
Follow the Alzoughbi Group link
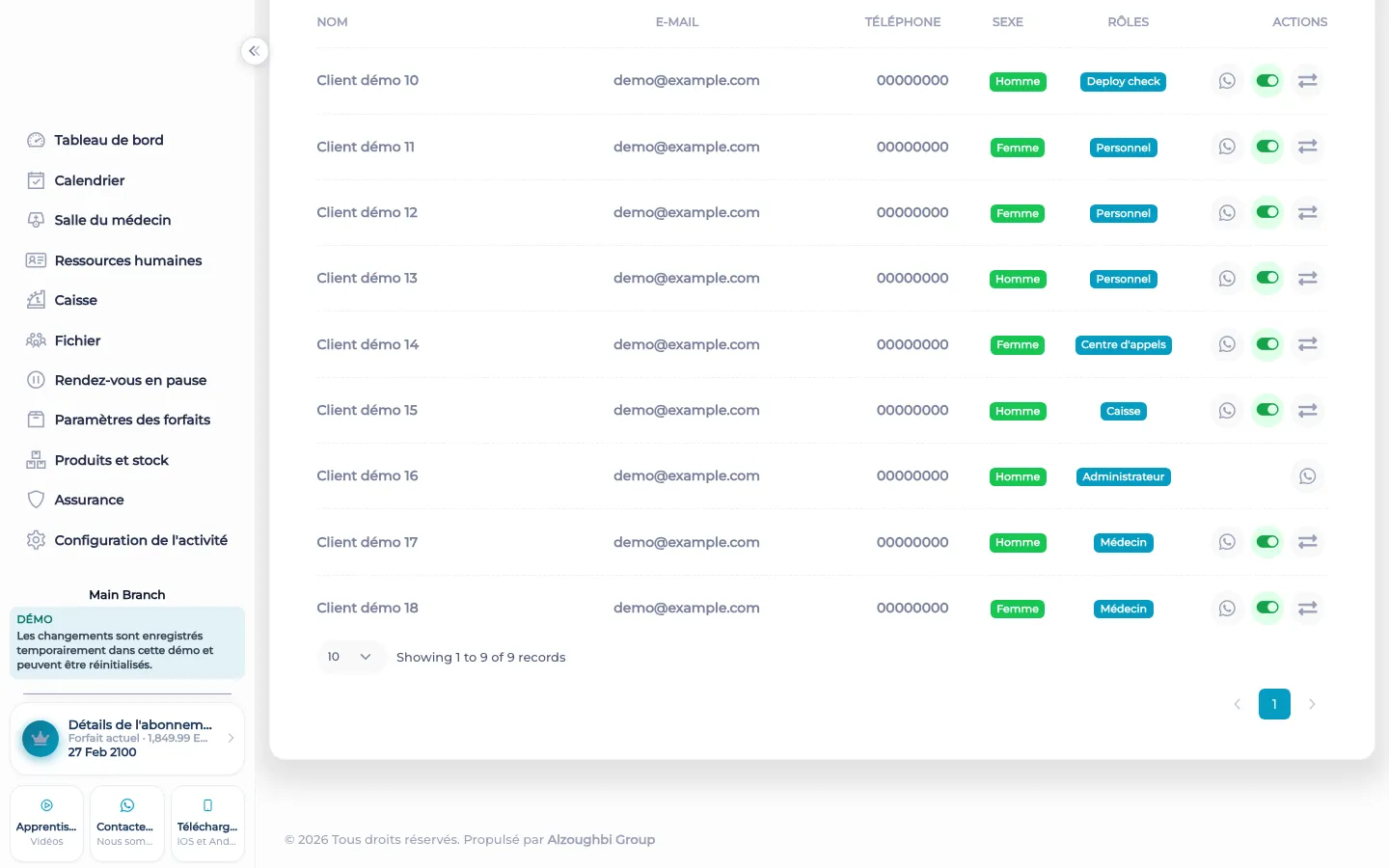[x=601, y=840]
